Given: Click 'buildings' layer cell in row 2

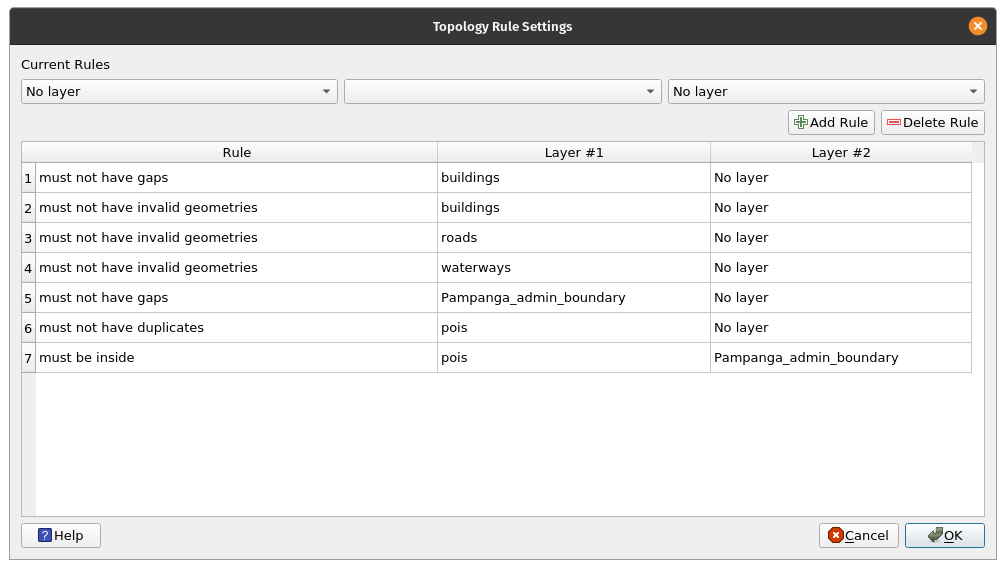Looking at the screenshot, I should click(574, 208).
